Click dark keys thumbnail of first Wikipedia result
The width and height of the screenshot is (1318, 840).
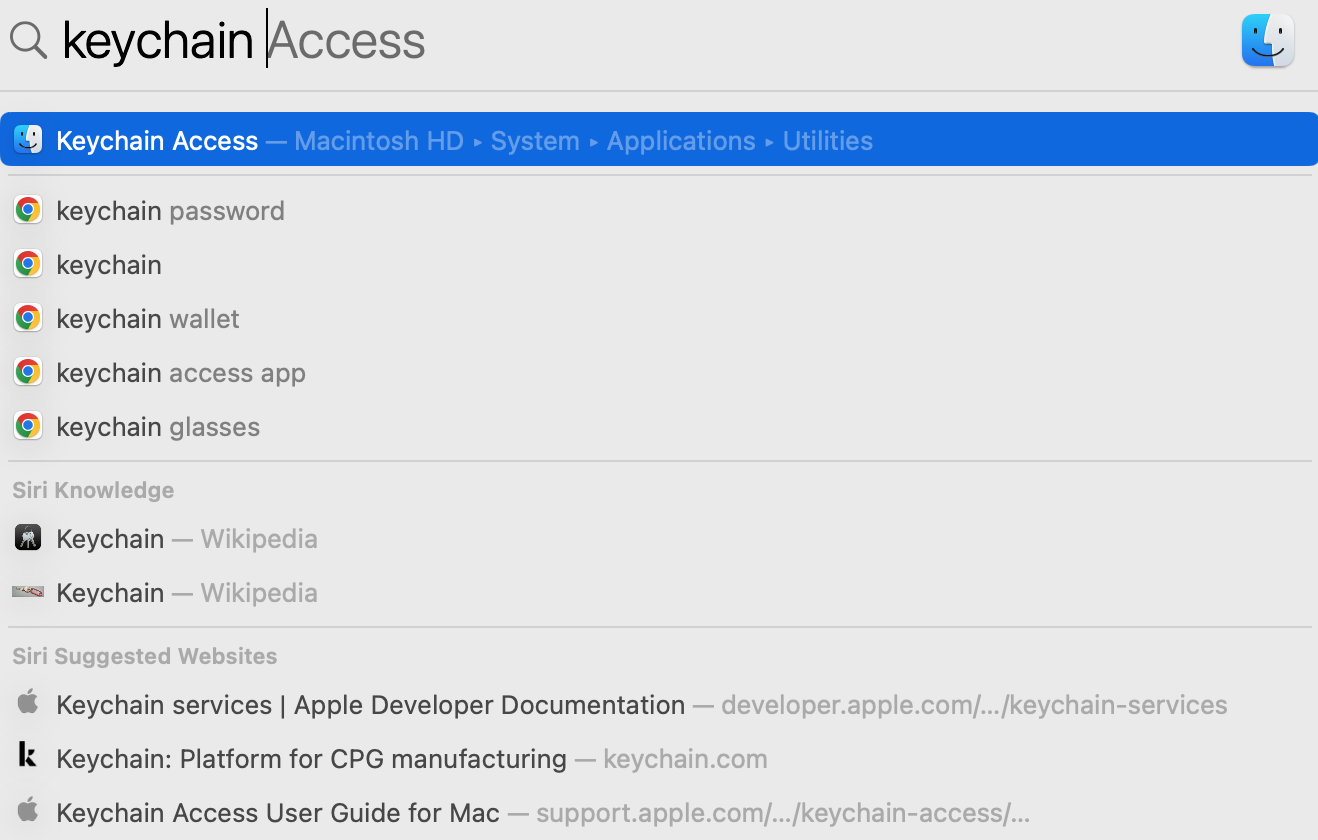[28, 538]
